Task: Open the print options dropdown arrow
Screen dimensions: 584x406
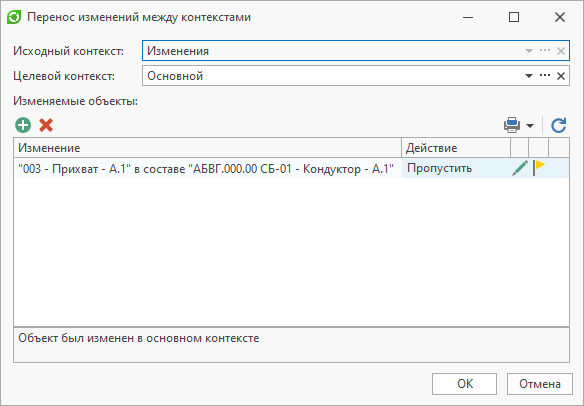Action: [530, 126]
